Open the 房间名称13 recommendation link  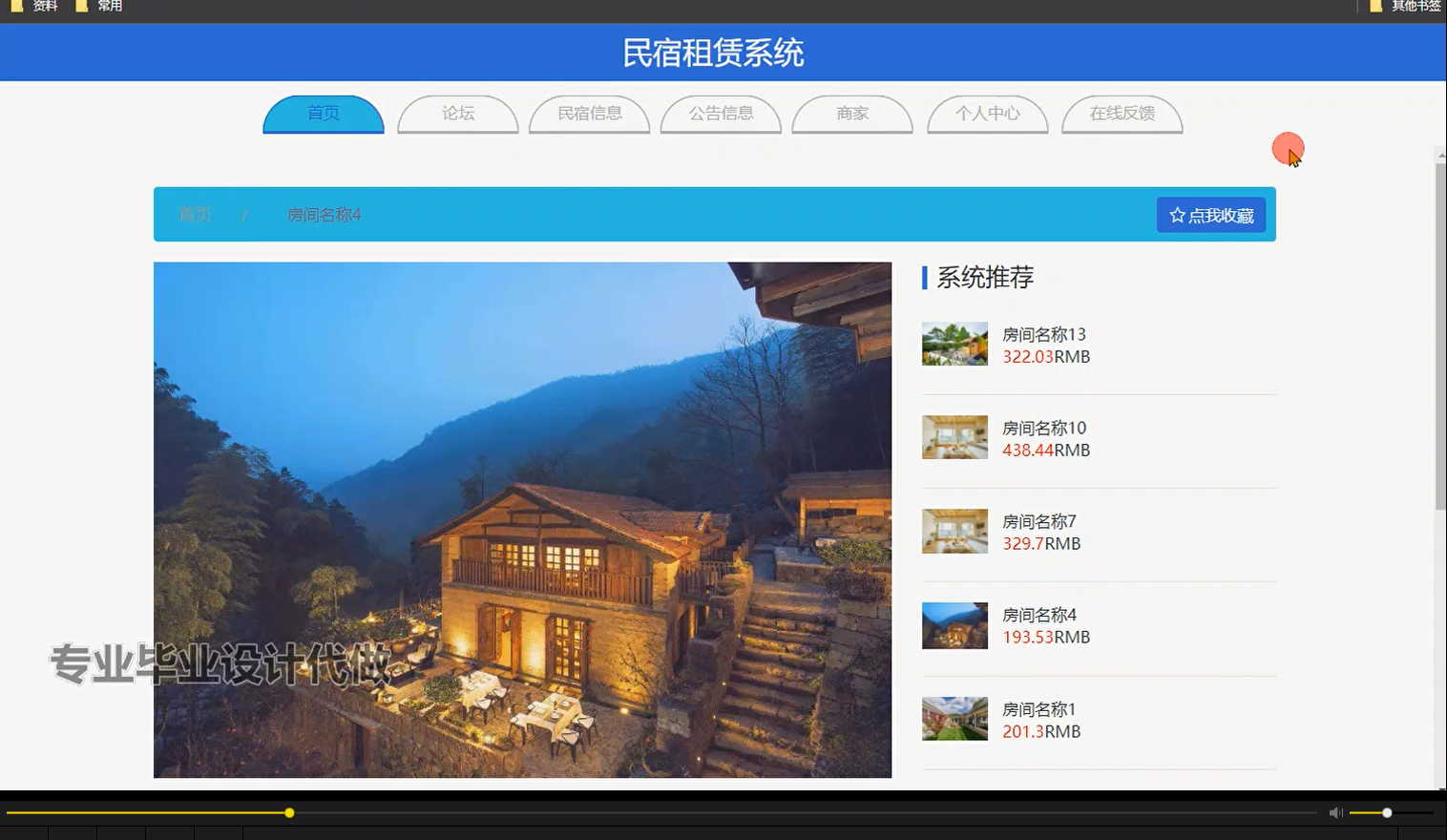tap(1043, 334)
